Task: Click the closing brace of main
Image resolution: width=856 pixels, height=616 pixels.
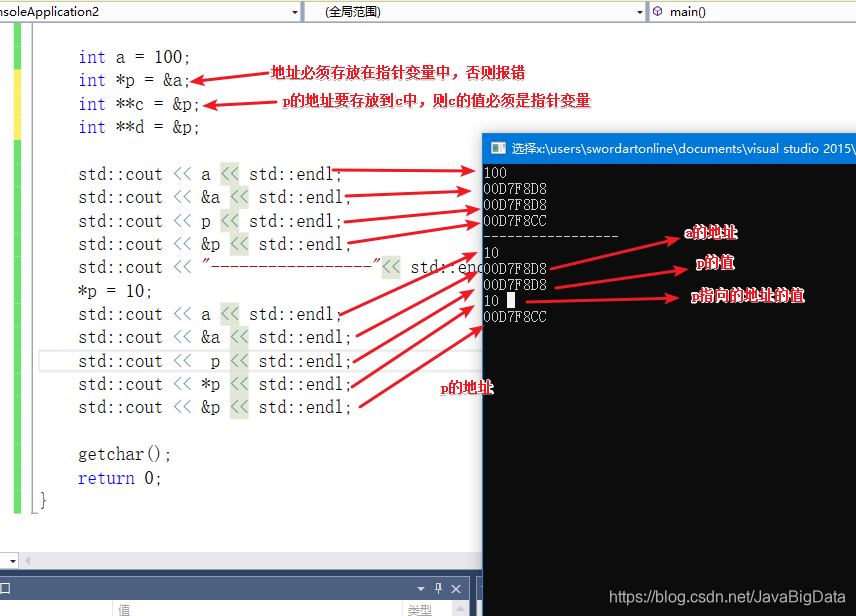Action: tap(43, 500)
